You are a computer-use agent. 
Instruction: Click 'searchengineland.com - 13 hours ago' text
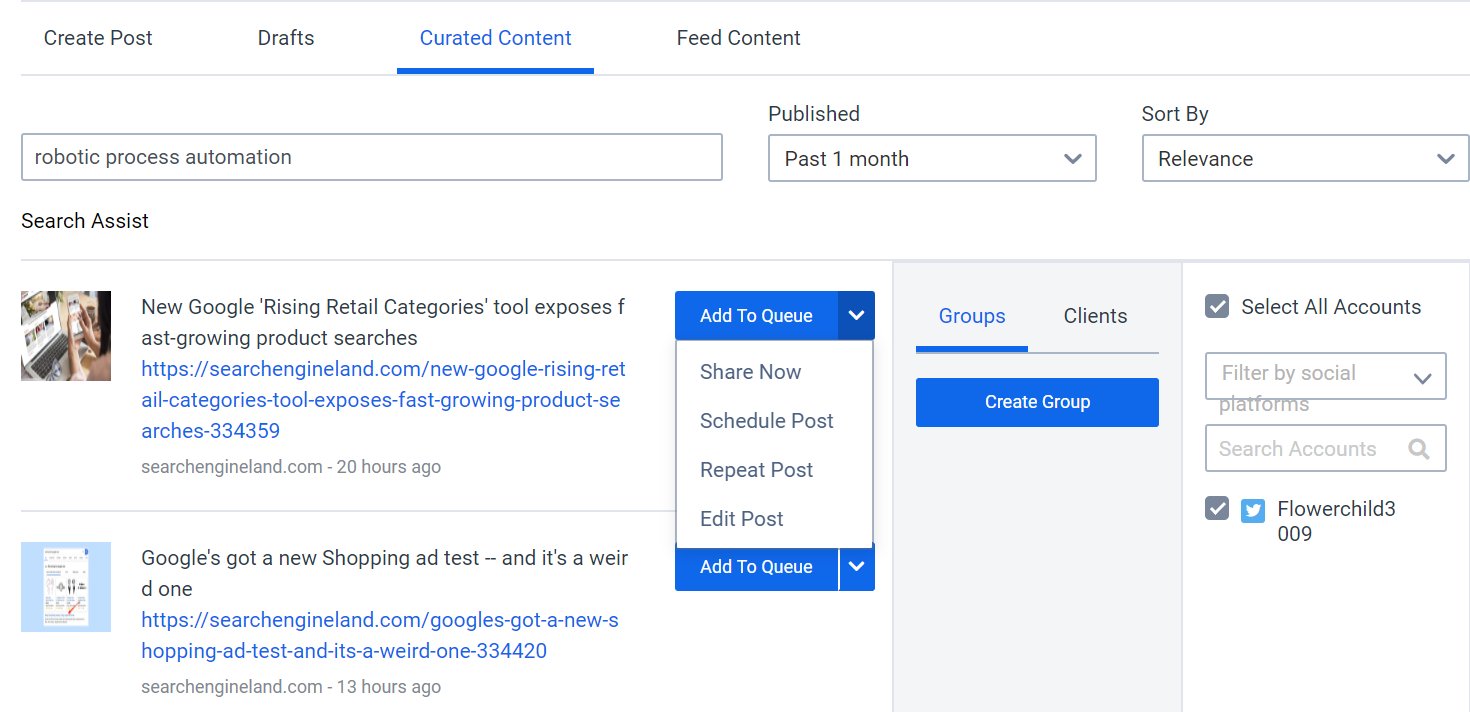click(291, 687)
